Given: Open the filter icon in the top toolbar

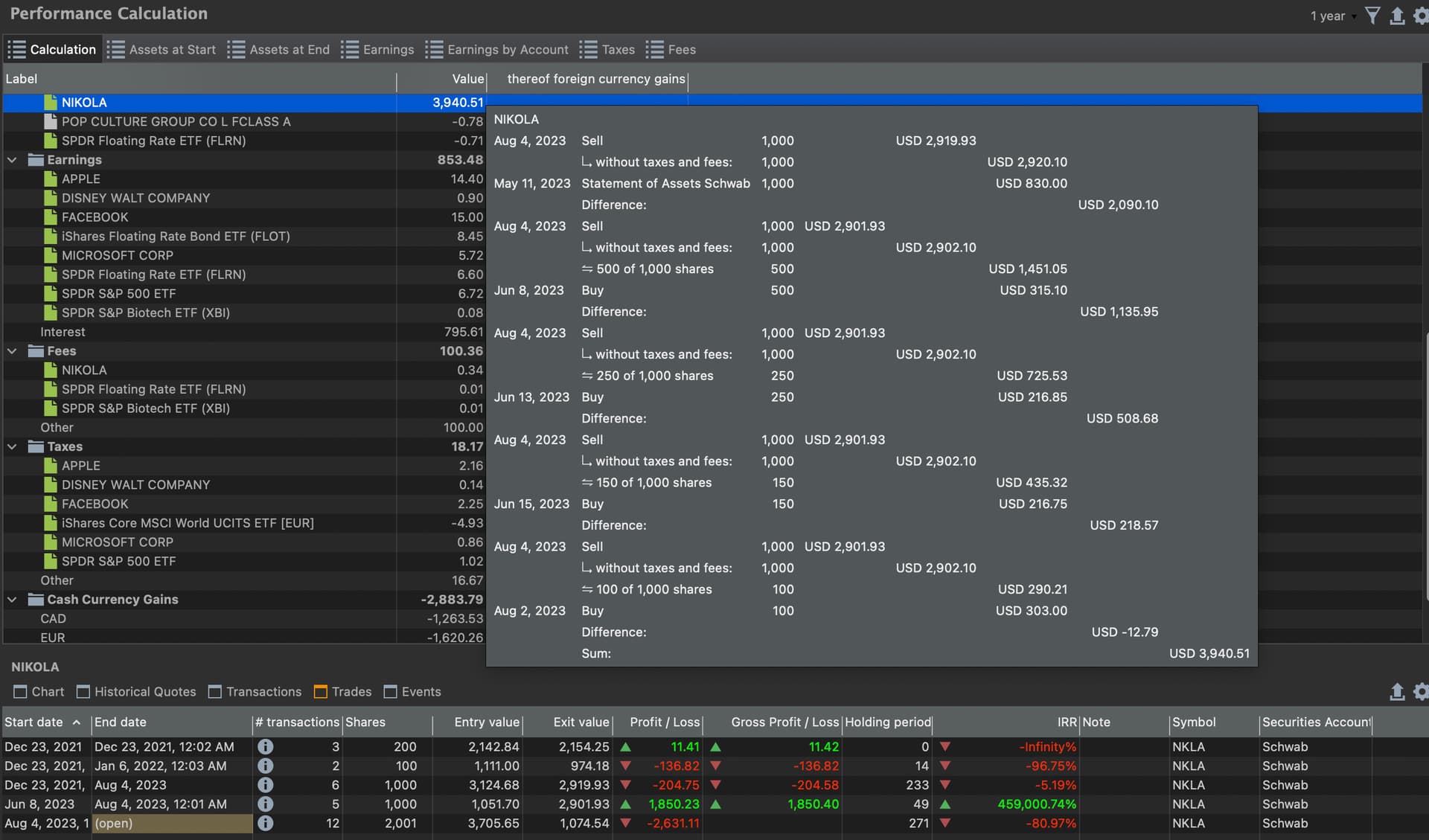Looking at the screenshot, I should click(x=1372, y=16).
